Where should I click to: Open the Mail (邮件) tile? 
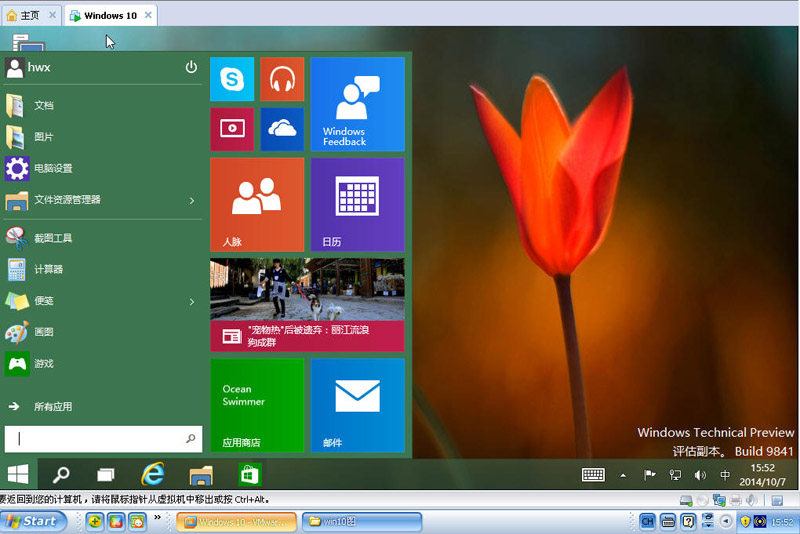(358, 405)
